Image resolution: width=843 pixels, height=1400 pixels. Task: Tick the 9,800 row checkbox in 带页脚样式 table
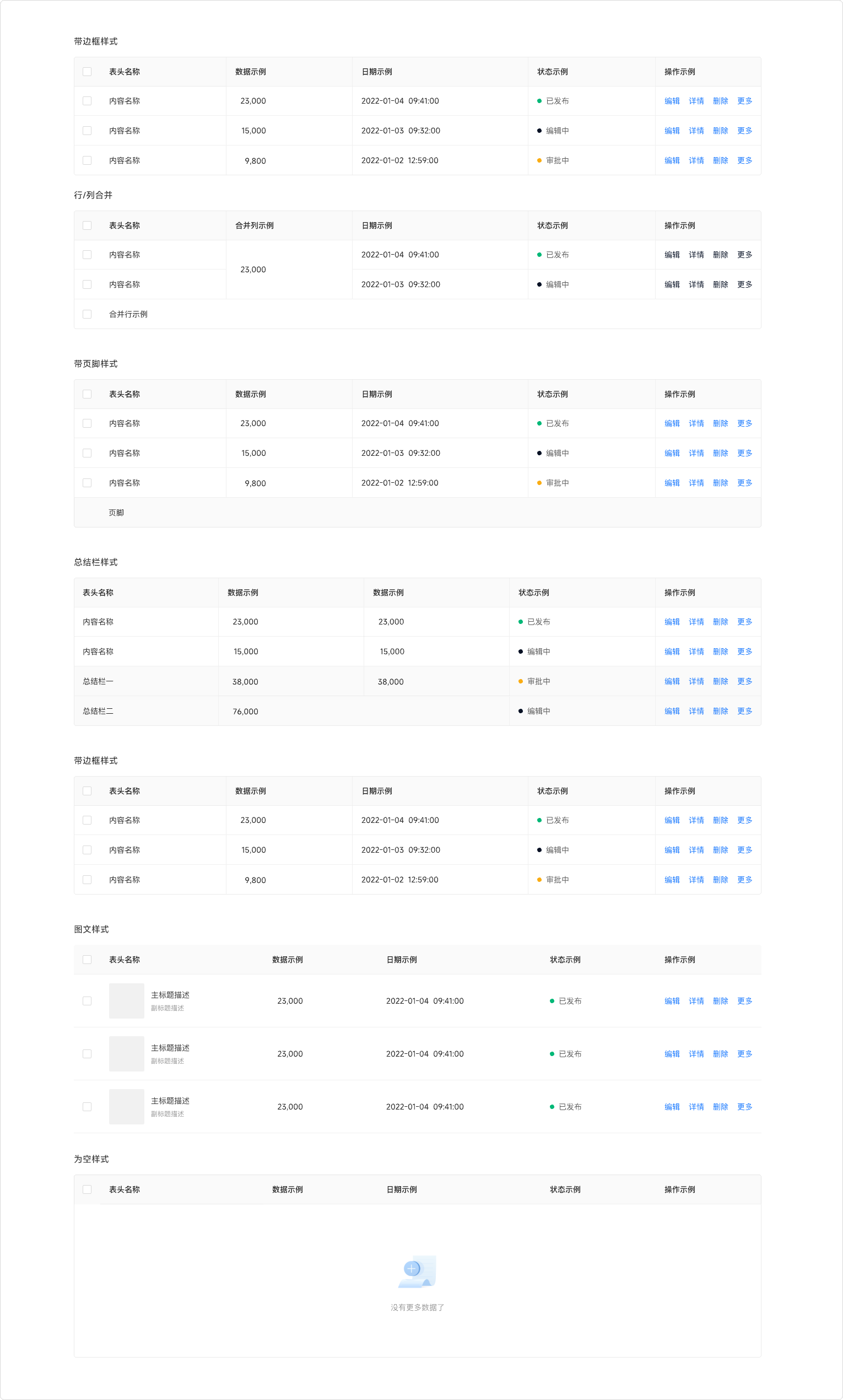tap(87, 483)
